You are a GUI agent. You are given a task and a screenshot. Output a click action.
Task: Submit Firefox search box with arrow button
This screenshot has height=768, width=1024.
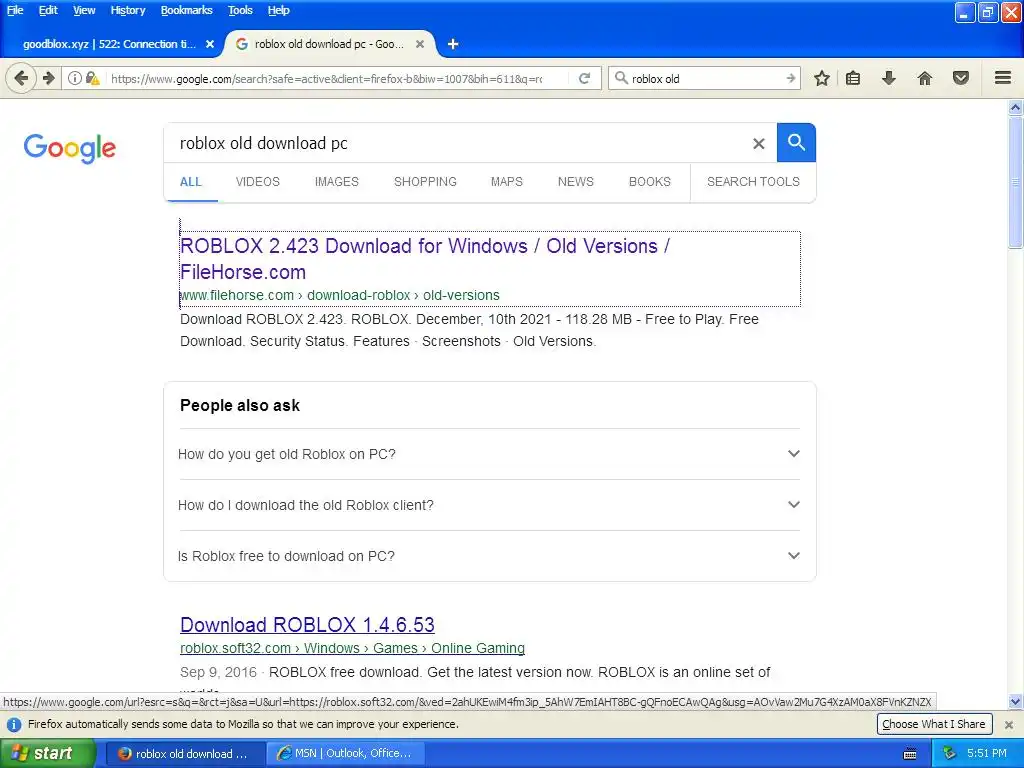791,78
